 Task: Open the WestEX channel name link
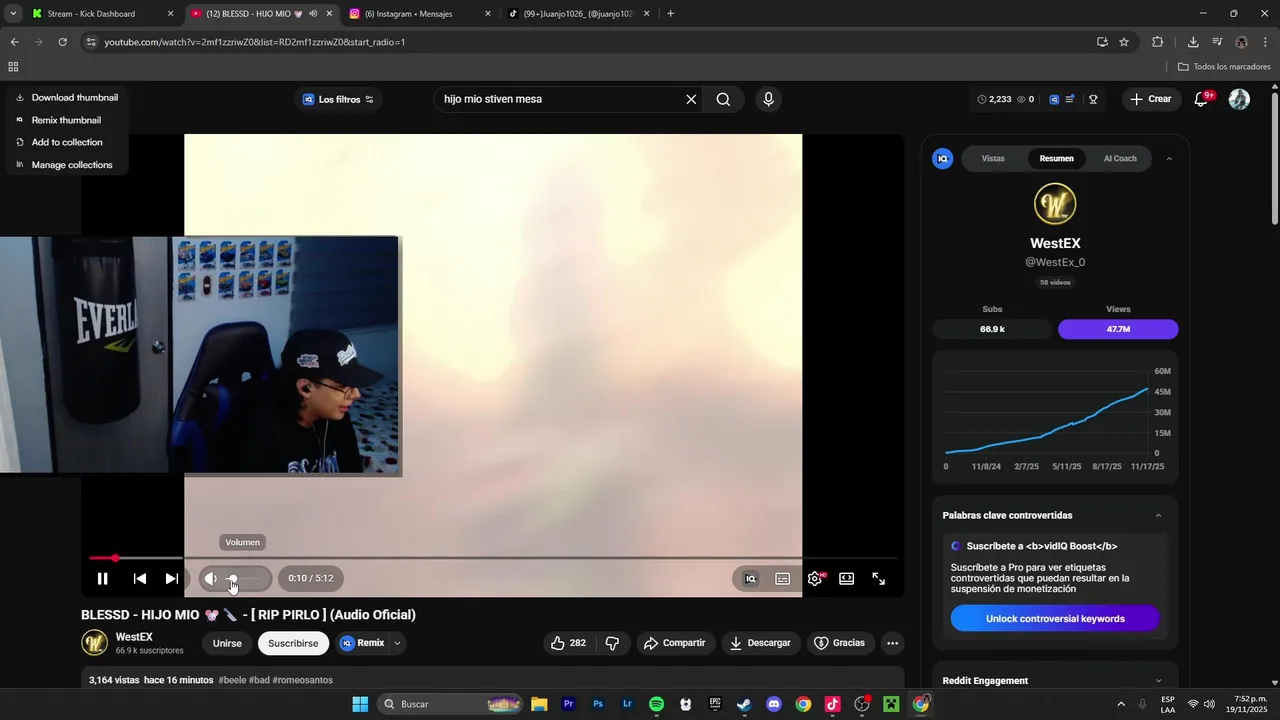[134, 637]
